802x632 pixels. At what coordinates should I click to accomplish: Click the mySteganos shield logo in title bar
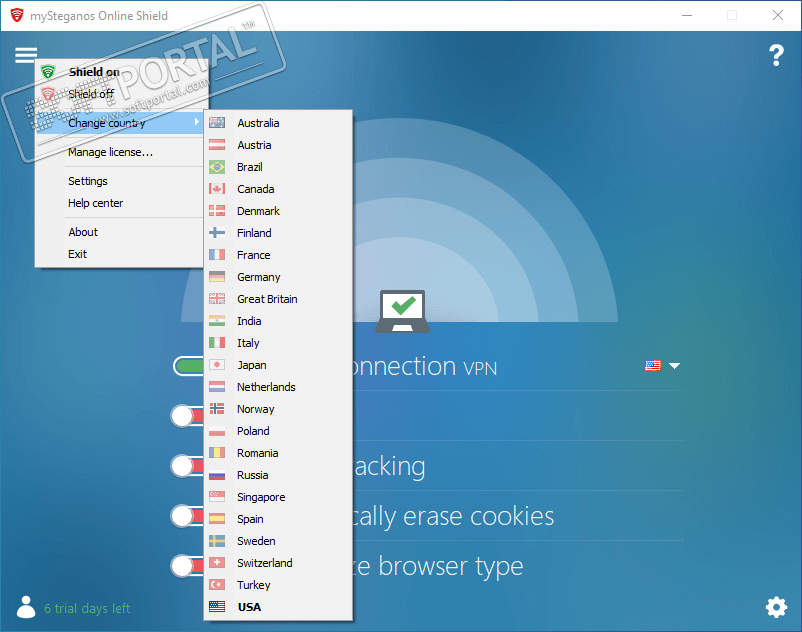(x=17, y=15)
